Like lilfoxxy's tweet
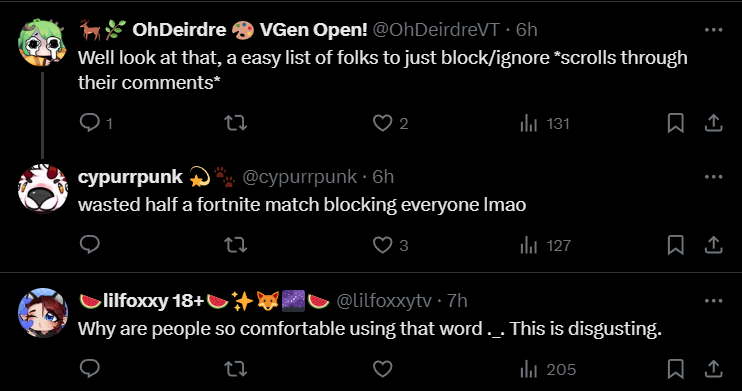 (382, 369)
